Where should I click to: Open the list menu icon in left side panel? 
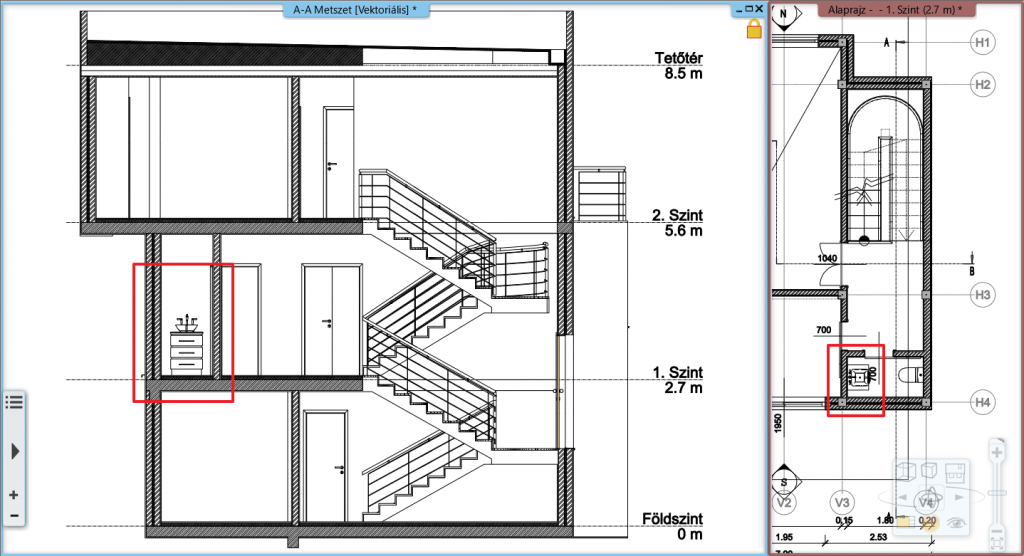[x=14, y=402]
